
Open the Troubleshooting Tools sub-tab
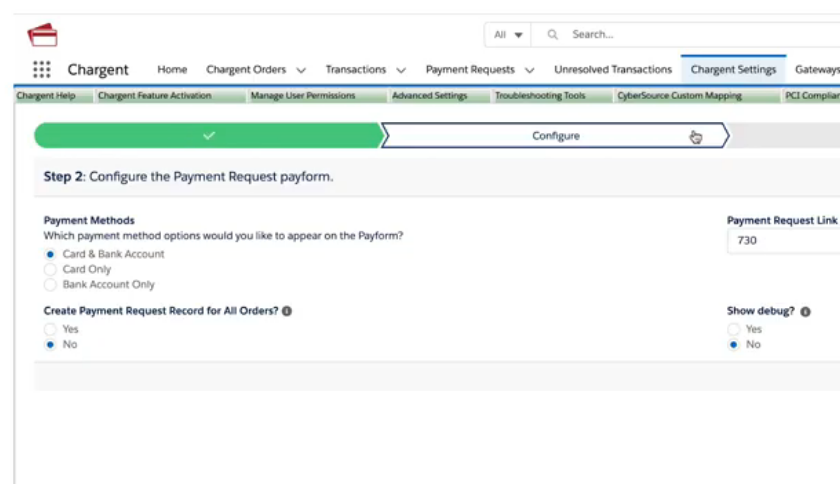coord(540,96)
